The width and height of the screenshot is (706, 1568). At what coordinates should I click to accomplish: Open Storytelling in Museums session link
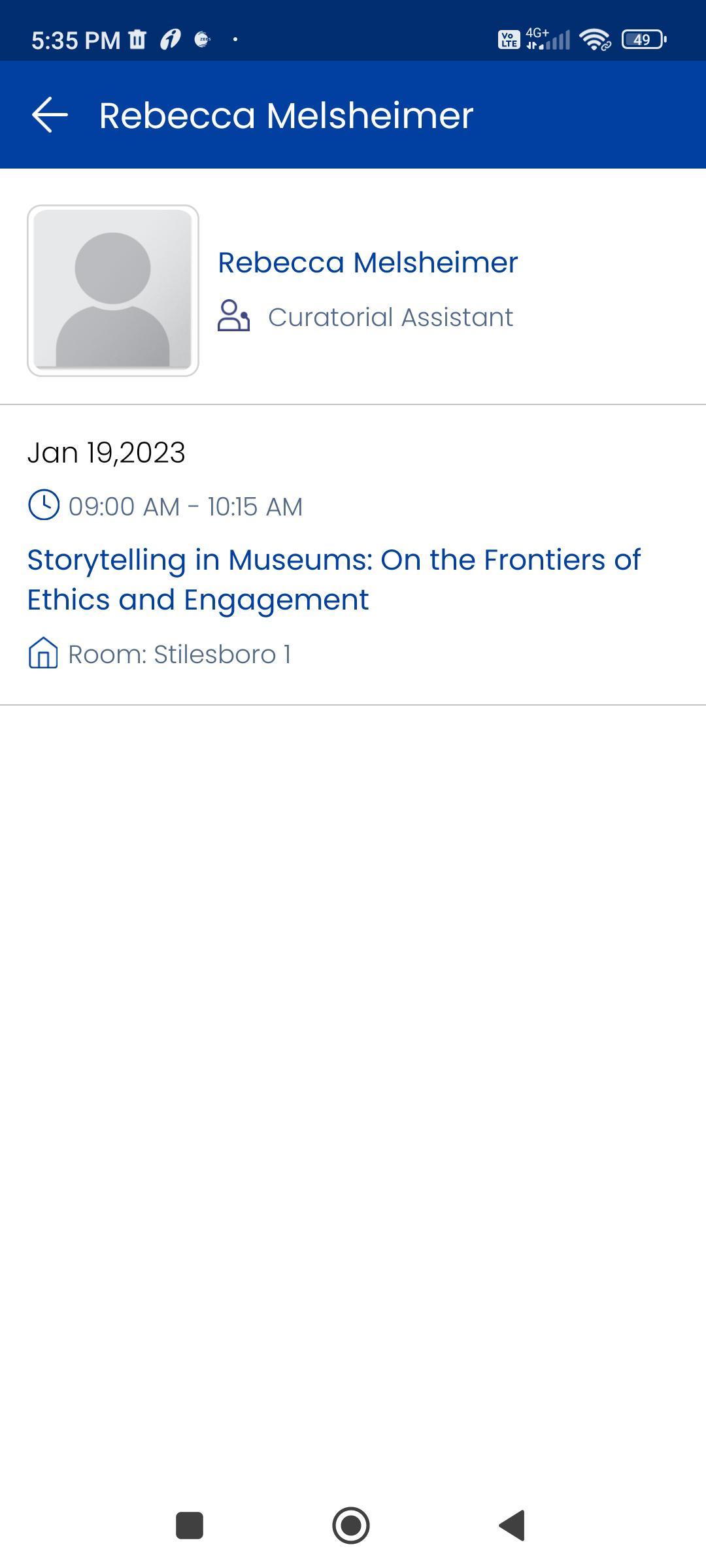334,580
